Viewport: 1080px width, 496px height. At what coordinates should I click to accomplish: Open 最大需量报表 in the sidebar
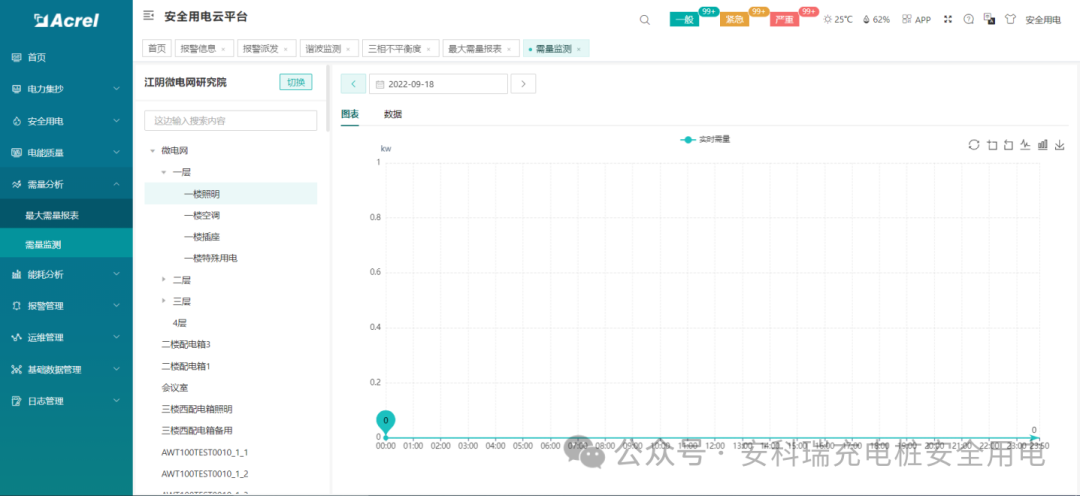pos(66,216)
